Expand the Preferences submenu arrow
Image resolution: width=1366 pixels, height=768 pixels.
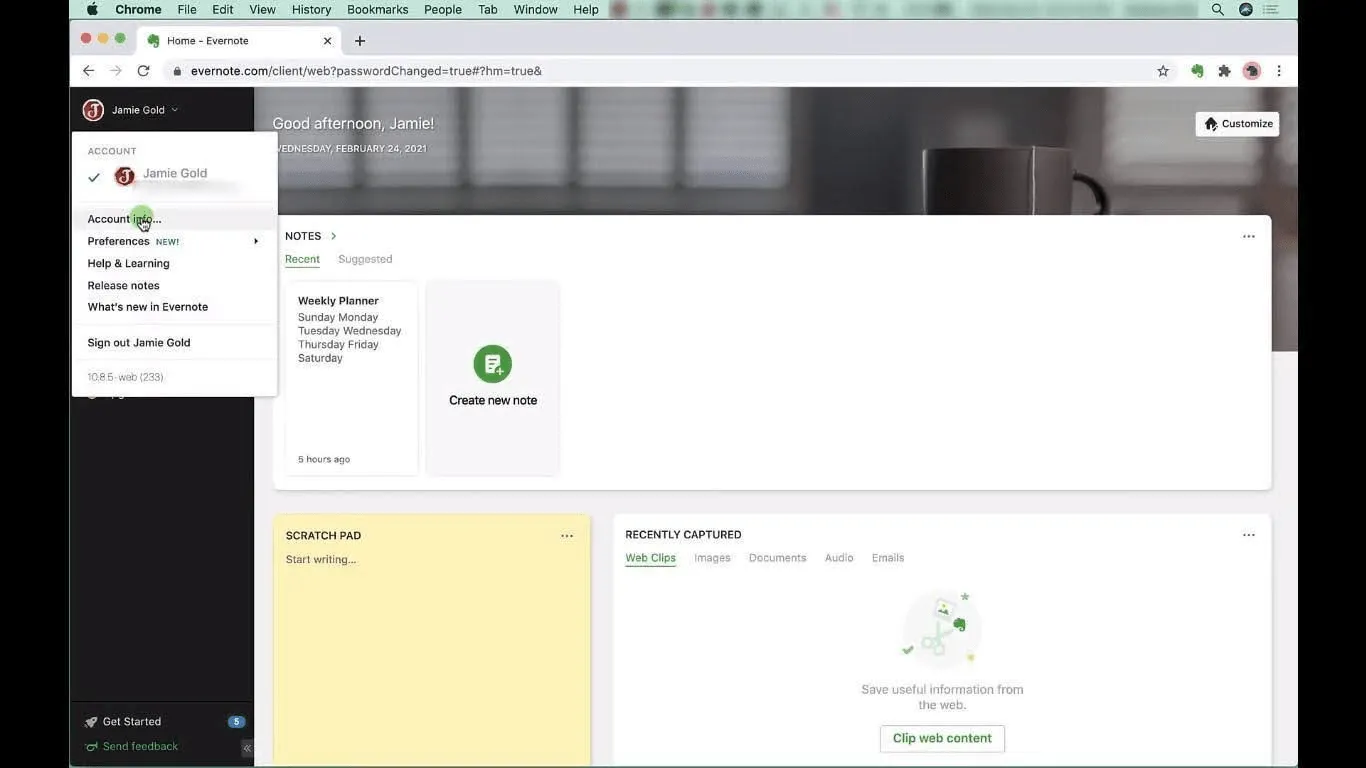[x=256, y=241]
